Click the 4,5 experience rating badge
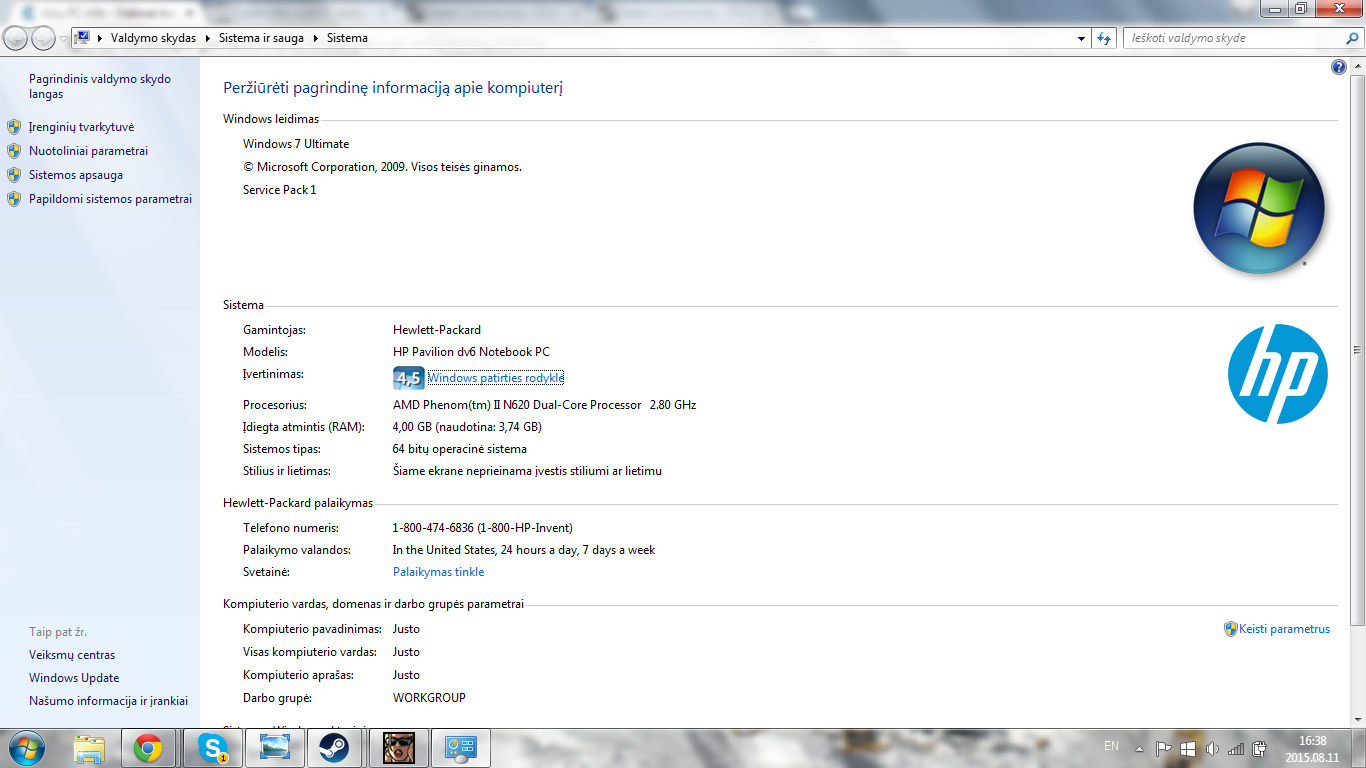The width and height of the screenshot is (1366, 768). point(409,378)
